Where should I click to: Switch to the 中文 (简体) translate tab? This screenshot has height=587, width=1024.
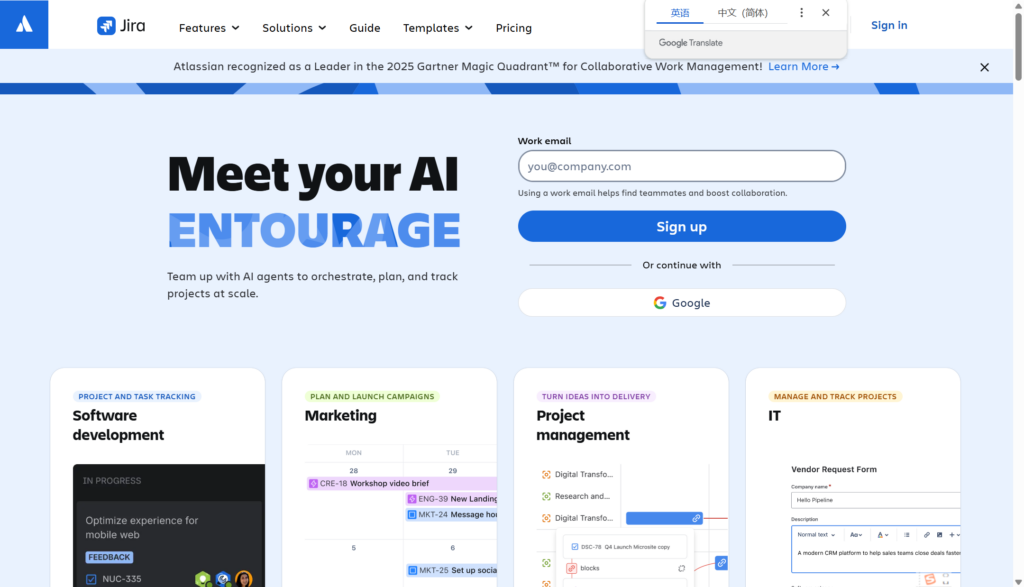point(742,13)
